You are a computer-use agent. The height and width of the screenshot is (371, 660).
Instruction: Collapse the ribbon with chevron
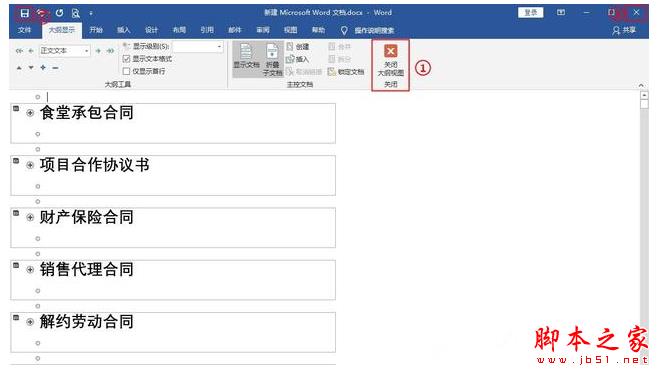click(641, 85)
